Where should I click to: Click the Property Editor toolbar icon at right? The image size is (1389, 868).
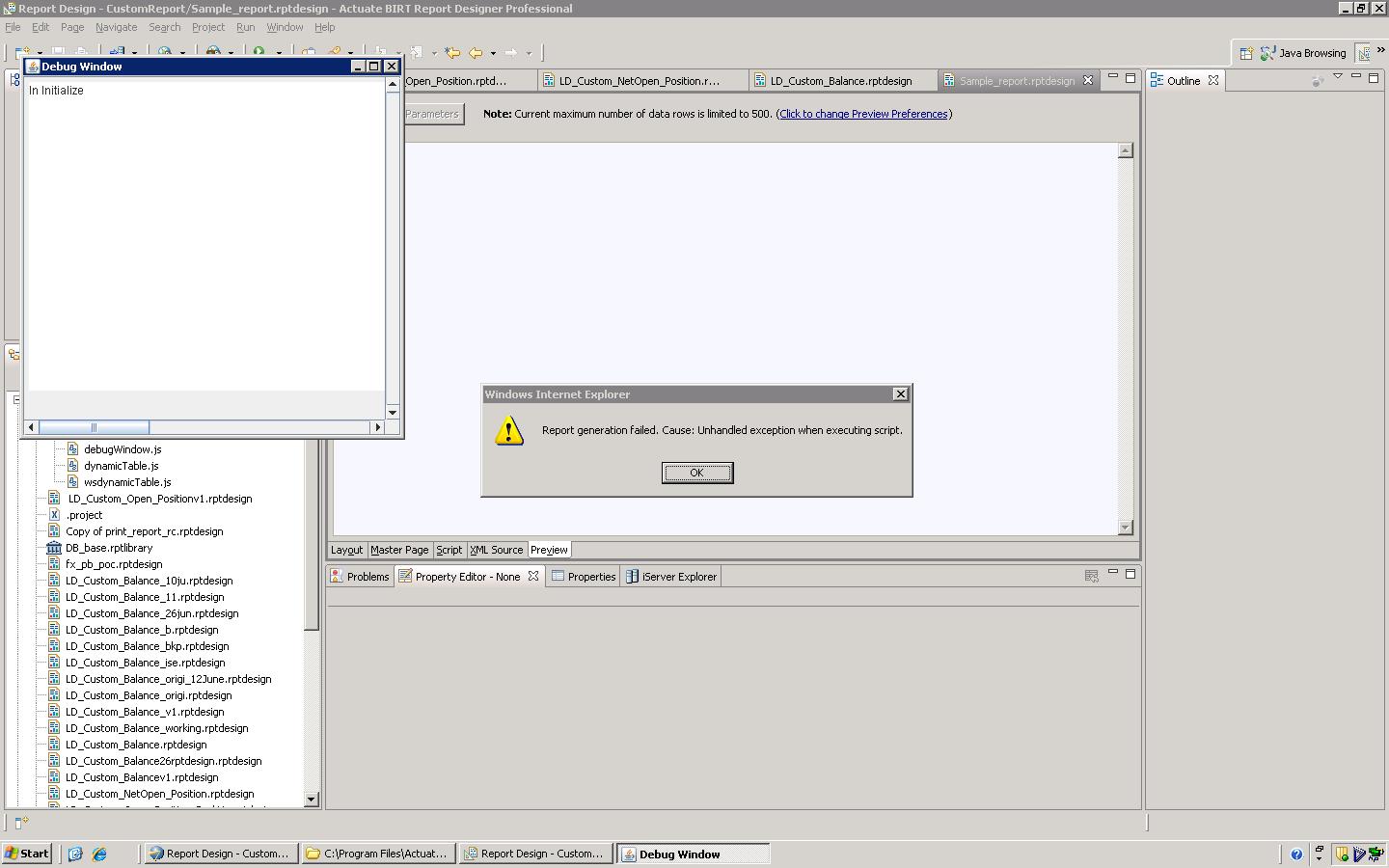[x=1091, y=576]
